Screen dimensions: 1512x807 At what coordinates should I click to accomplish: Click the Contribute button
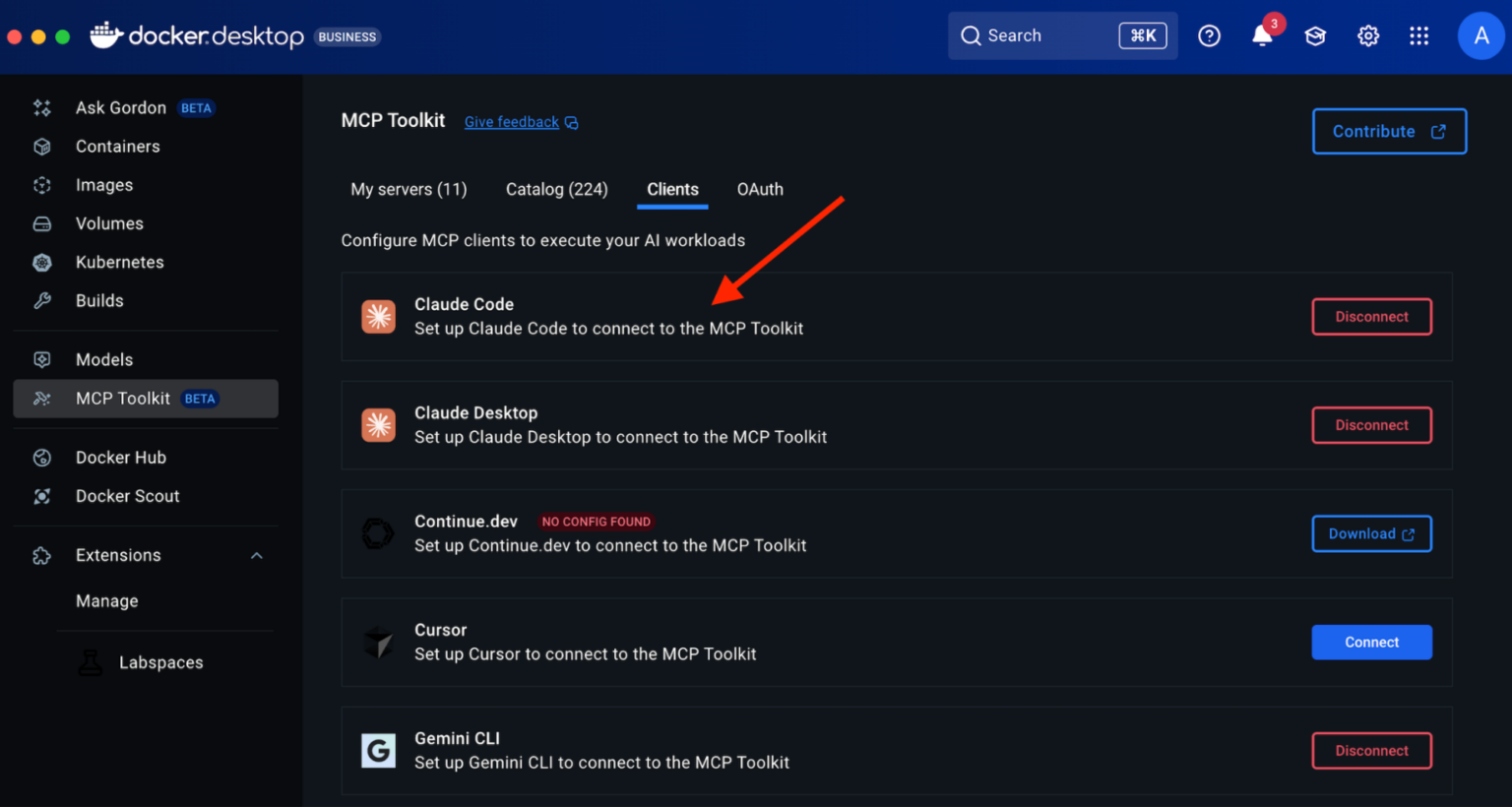pyautogui.click(x=1389, y=131)
